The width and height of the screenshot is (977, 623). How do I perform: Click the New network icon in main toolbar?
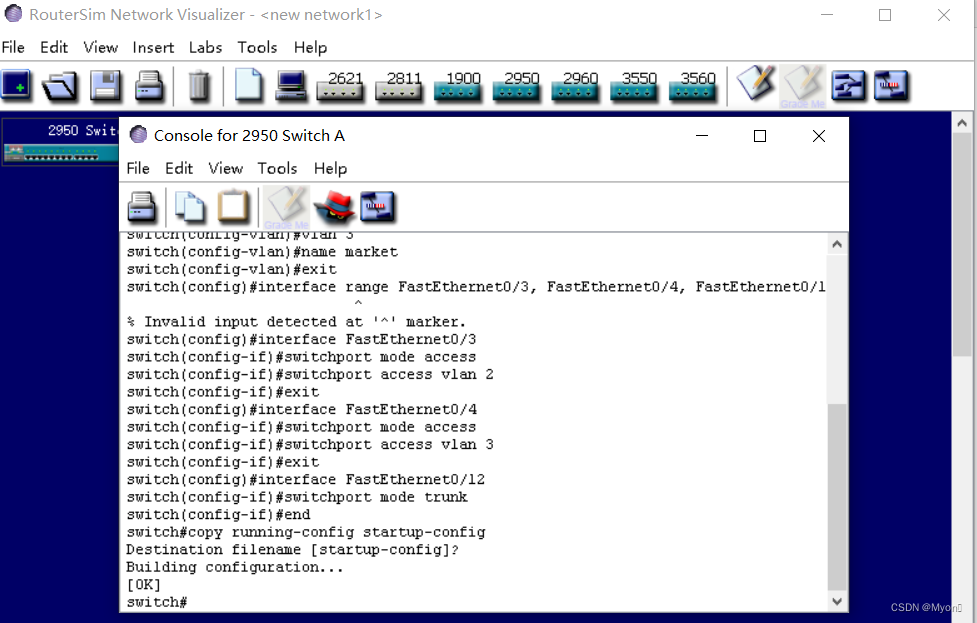tap(17, 85)
